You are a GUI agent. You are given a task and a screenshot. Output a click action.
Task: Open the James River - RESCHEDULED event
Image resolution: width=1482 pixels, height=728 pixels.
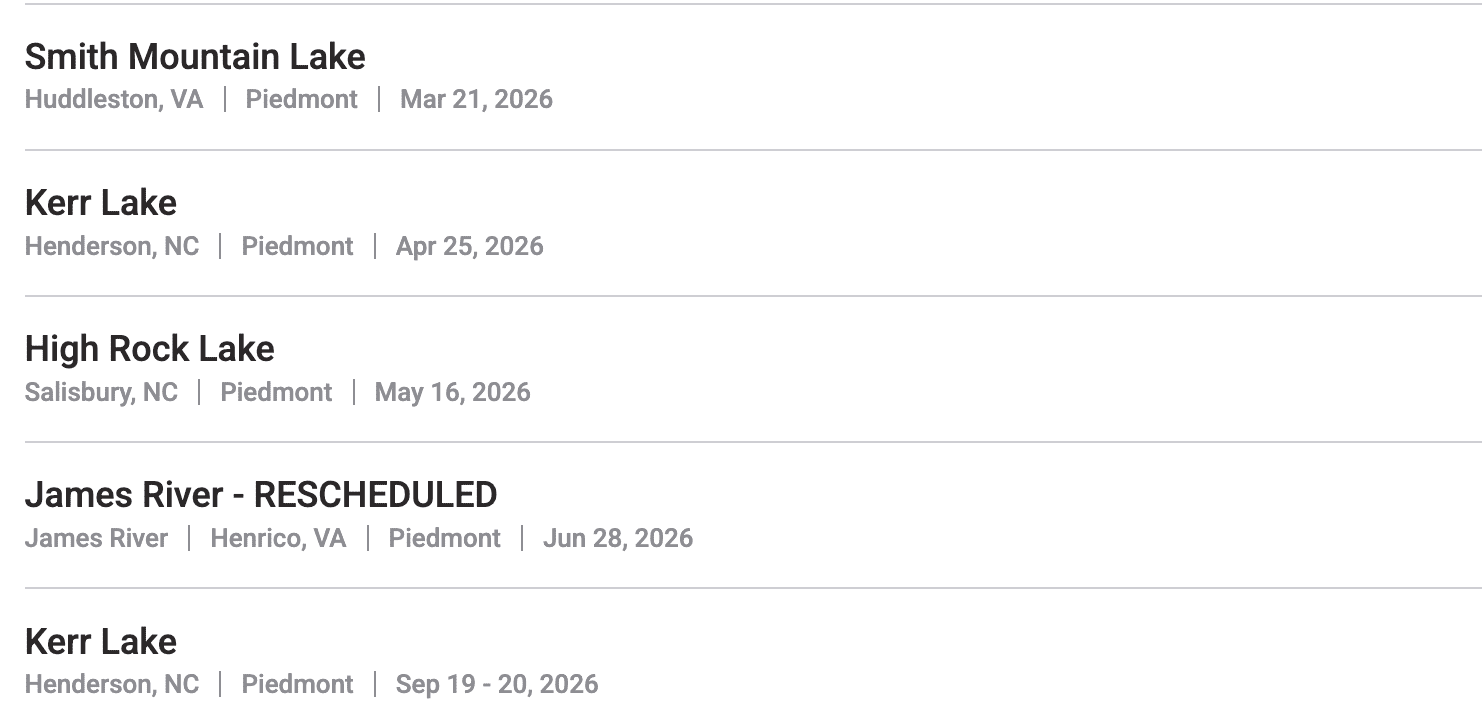click(261, 495)
